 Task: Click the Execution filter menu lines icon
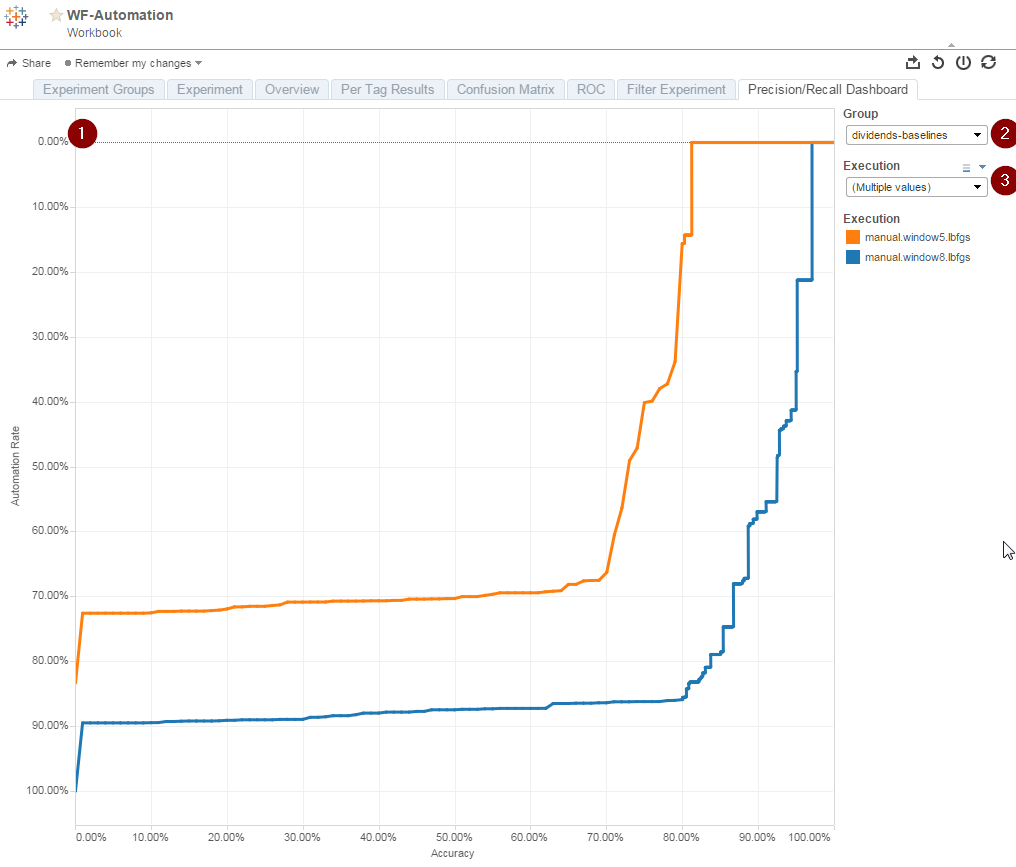click(966, 167)
